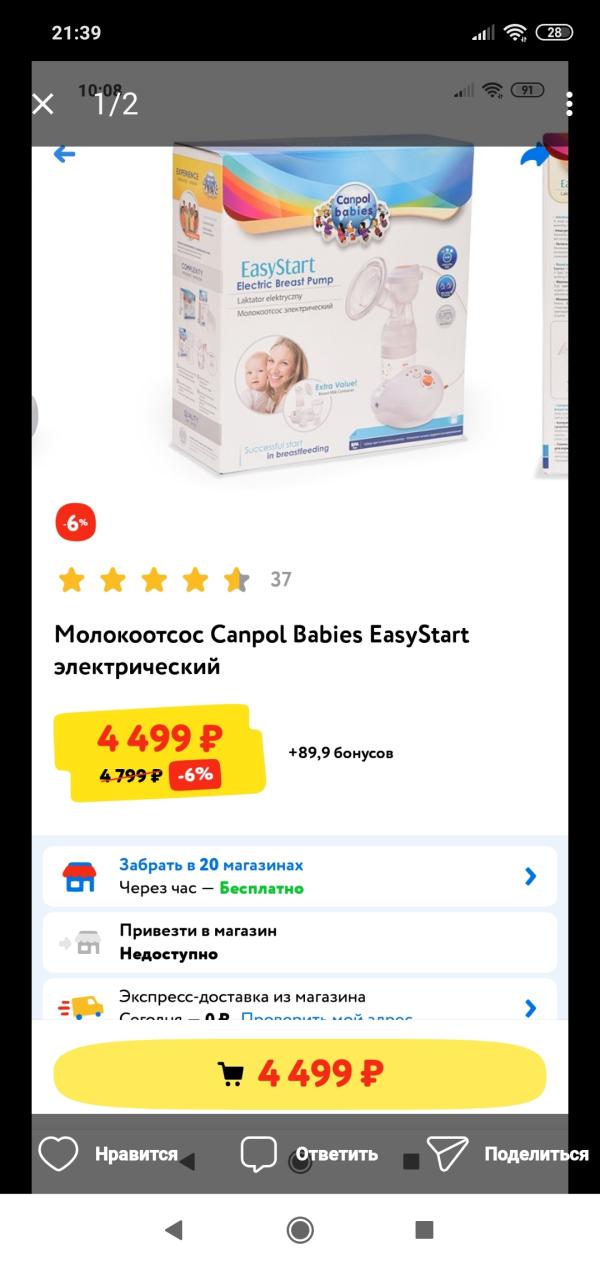Screen dimensions: 600x1266
Task: Tap the Android recent apps square button
Action: pyautogui.click(x=424, y=1230)
